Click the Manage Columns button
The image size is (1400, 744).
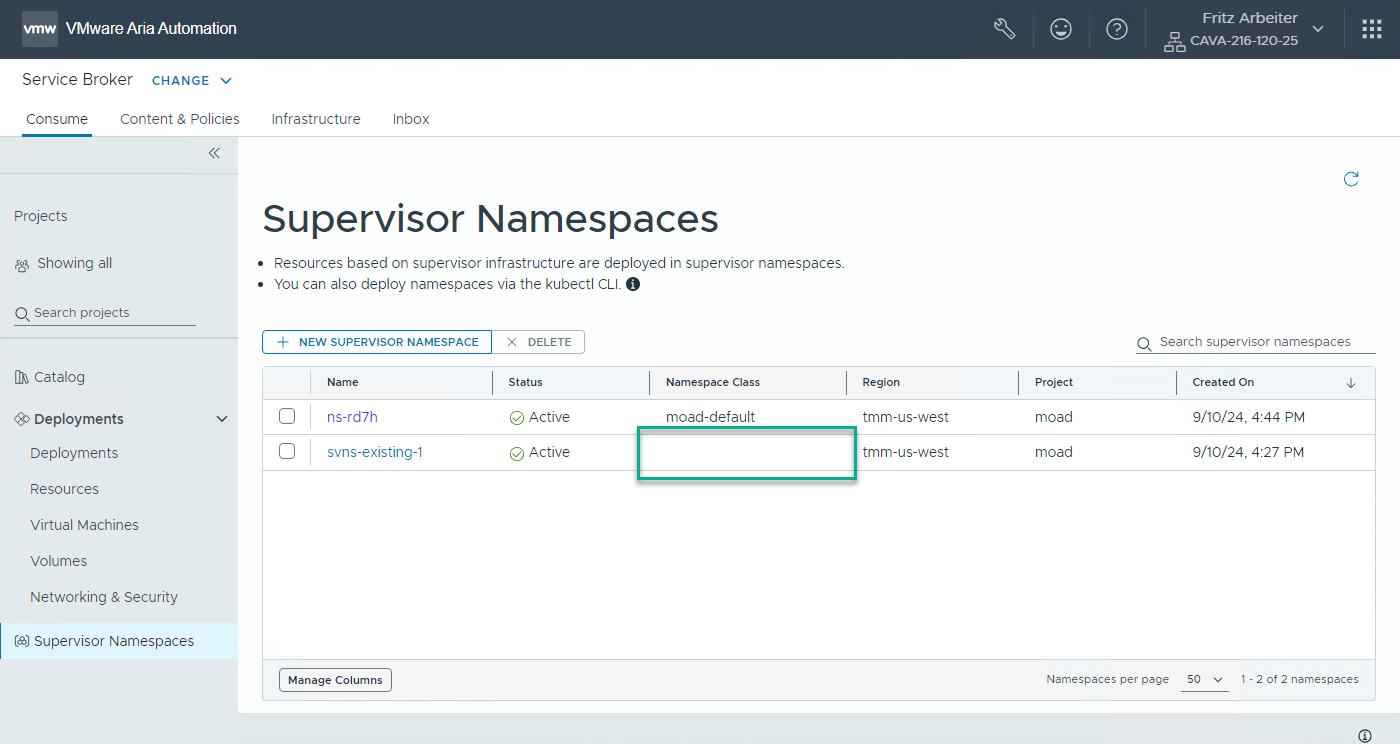[335, 680]
